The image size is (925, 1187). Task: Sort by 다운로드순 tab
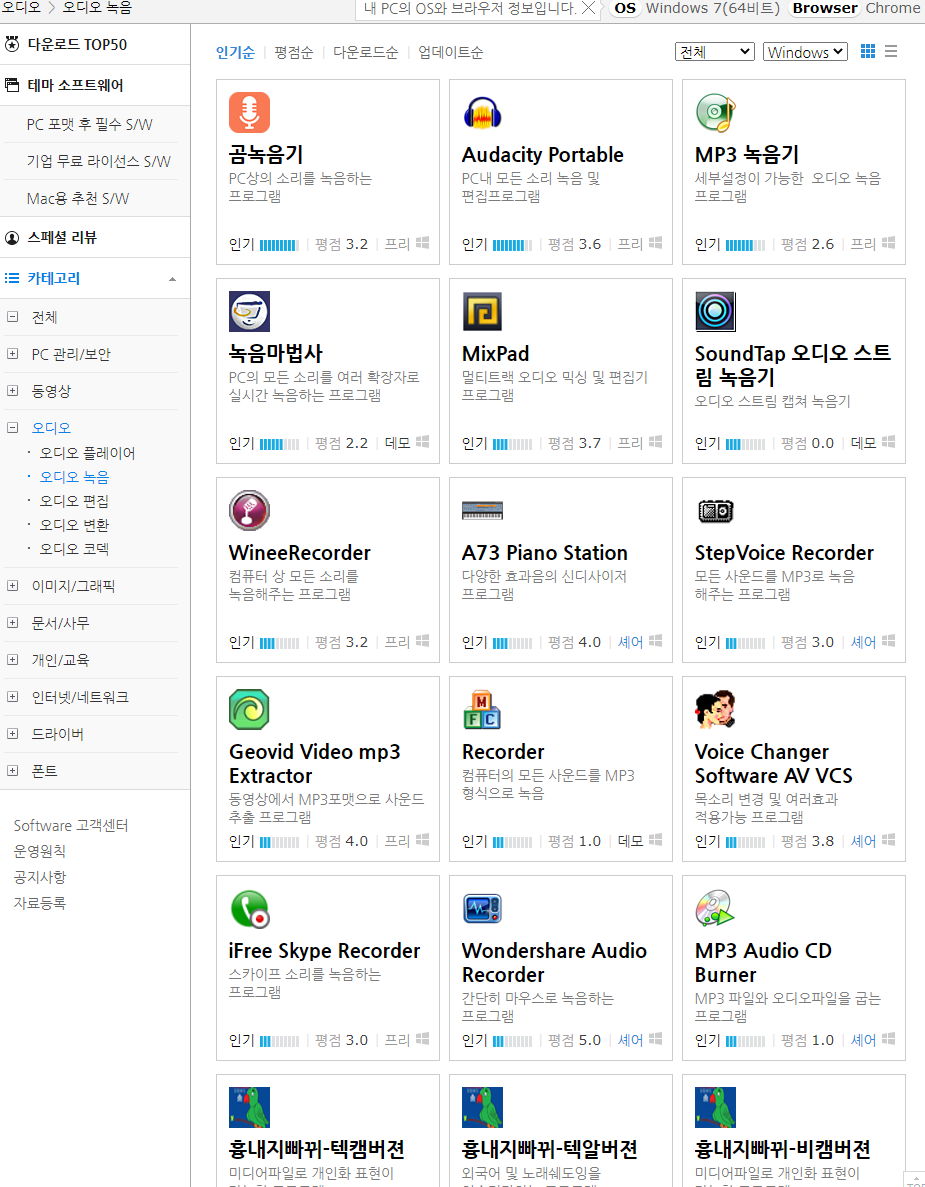[x=366, y=52]
